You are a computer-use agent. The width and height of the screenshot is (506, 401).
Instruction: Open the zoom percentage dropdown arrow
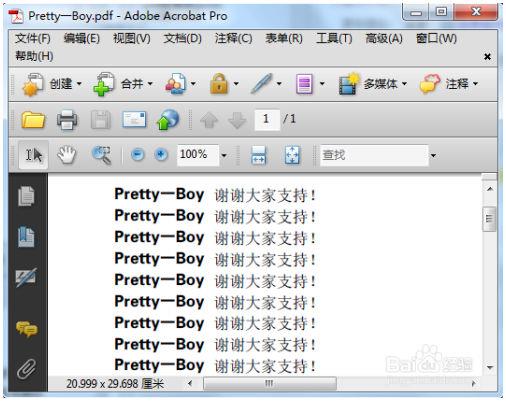point(224,155)
